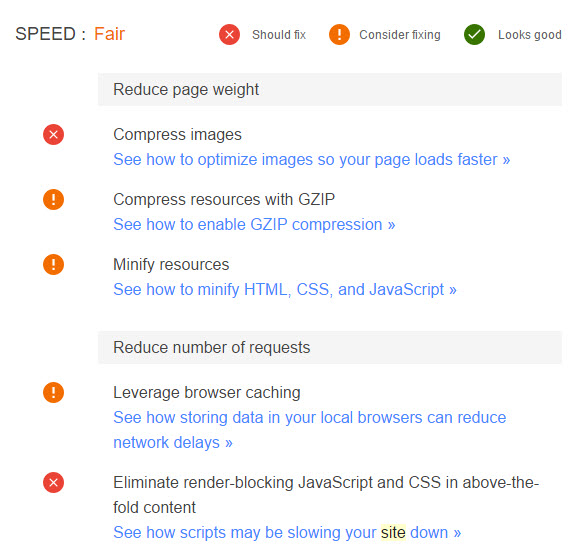The width and height of the screenshot is (588, 557).
Task: Click the orange warning icon beside Minify resources
Action: point(53,264)
